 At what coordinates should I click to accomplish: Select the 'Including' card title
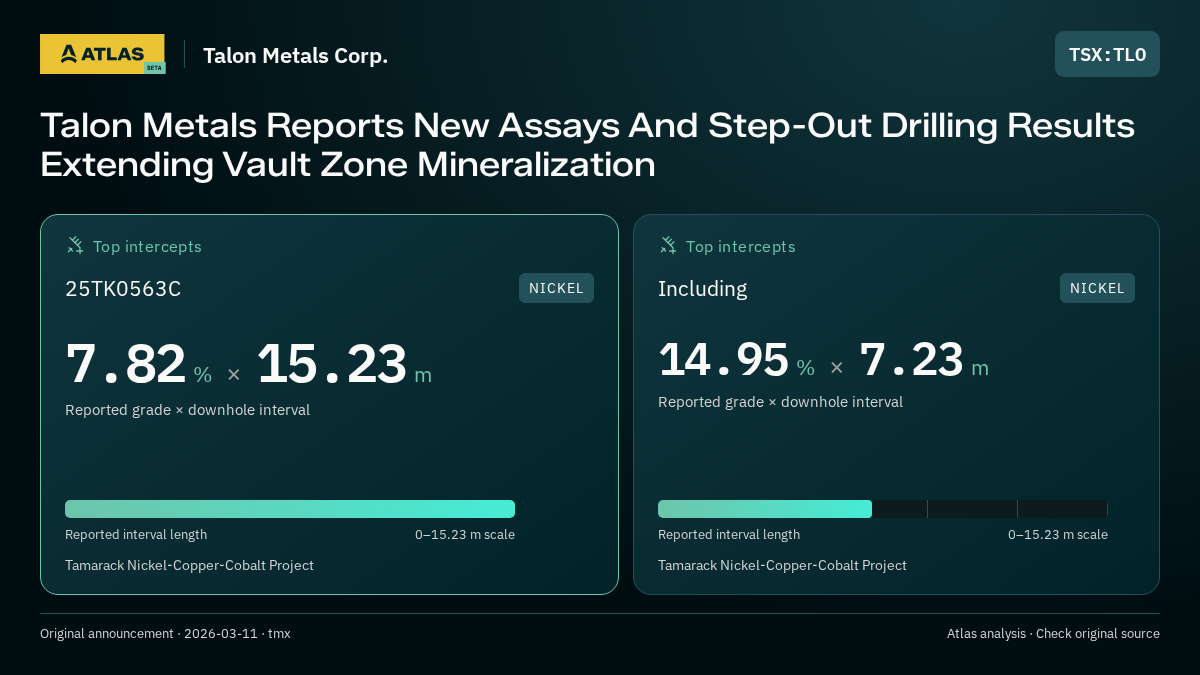[x=702, y=289]
